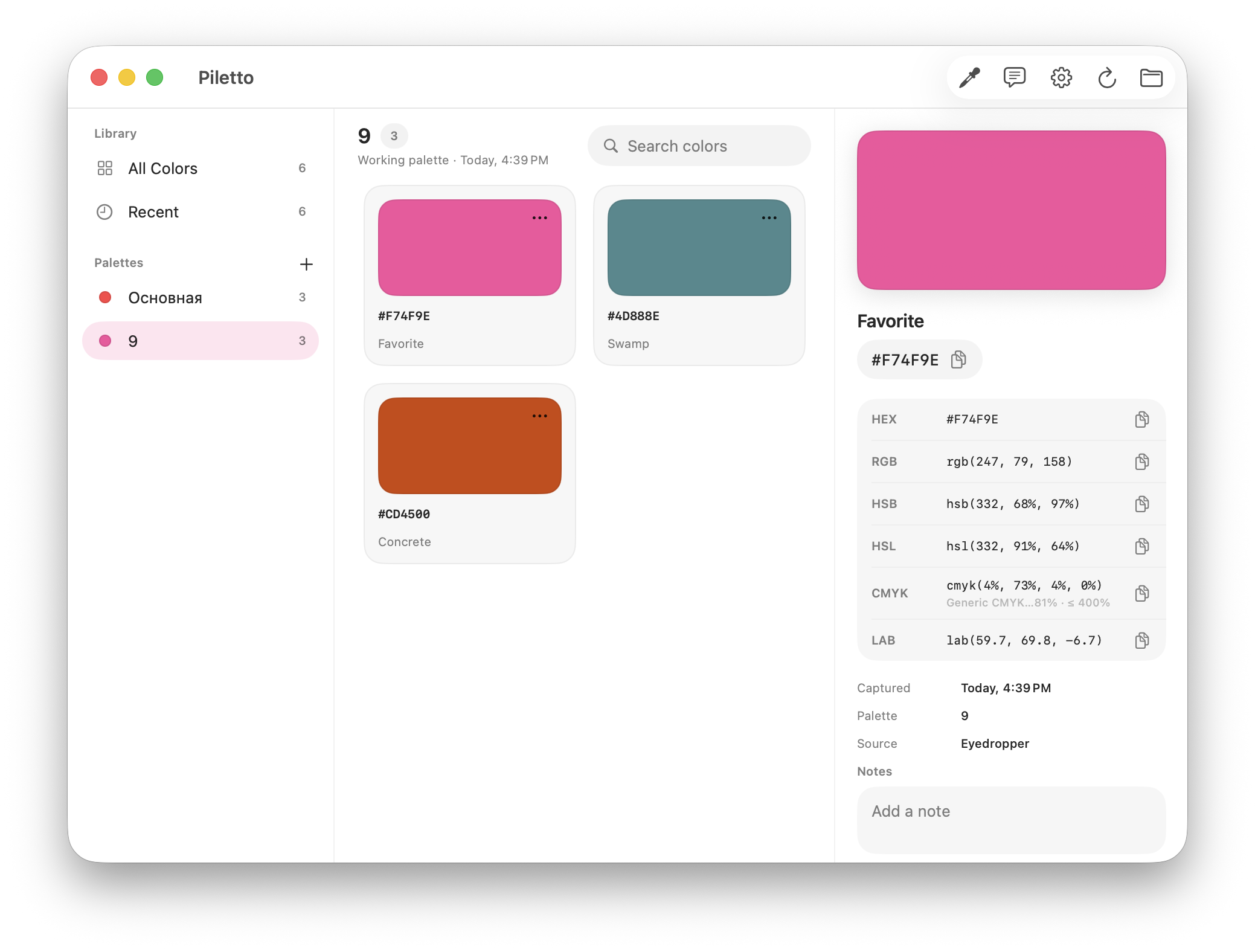Copy the HSB row value
1255x952 pixels.
1141,504
